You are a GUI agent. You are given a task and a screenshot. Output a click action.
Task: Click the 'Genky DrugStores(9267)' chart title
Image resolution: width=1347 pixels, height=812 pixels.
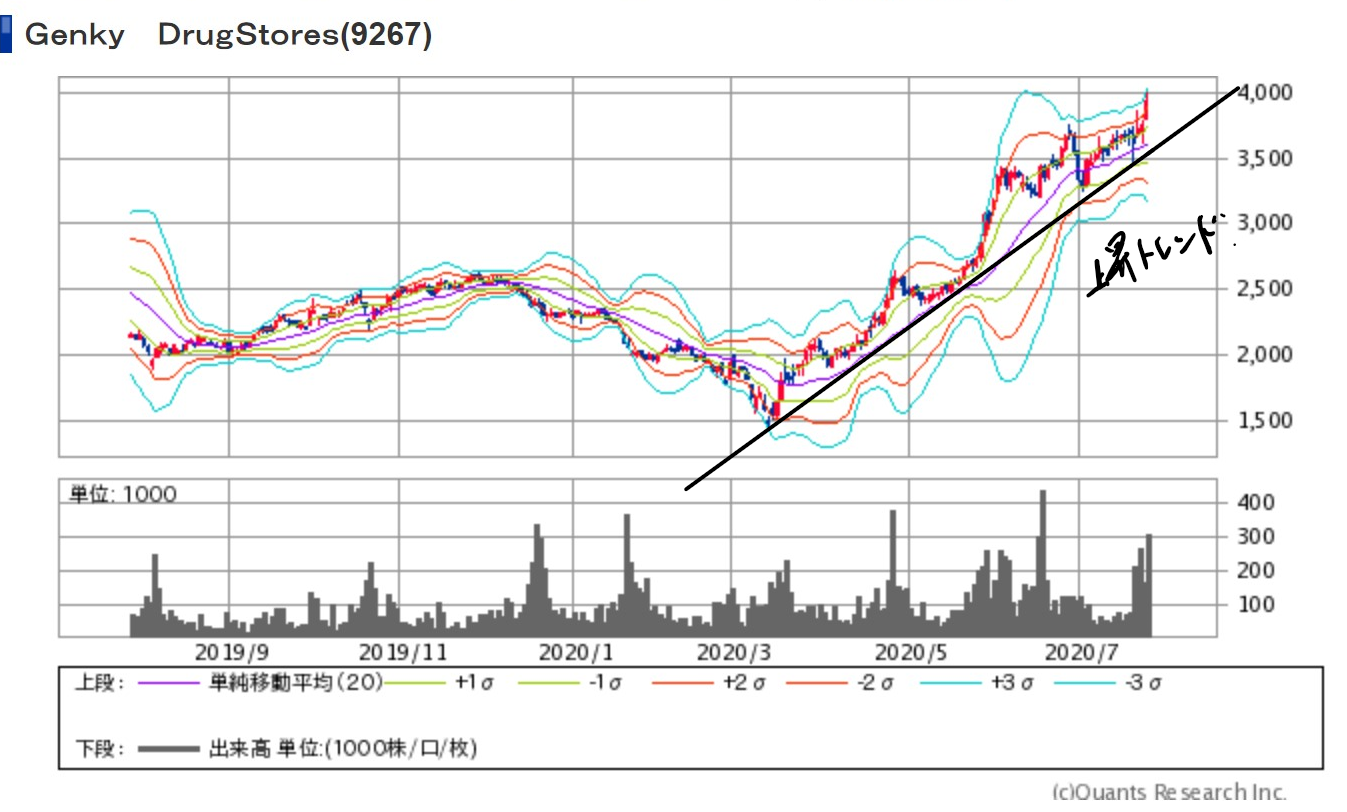coord(228,35)
